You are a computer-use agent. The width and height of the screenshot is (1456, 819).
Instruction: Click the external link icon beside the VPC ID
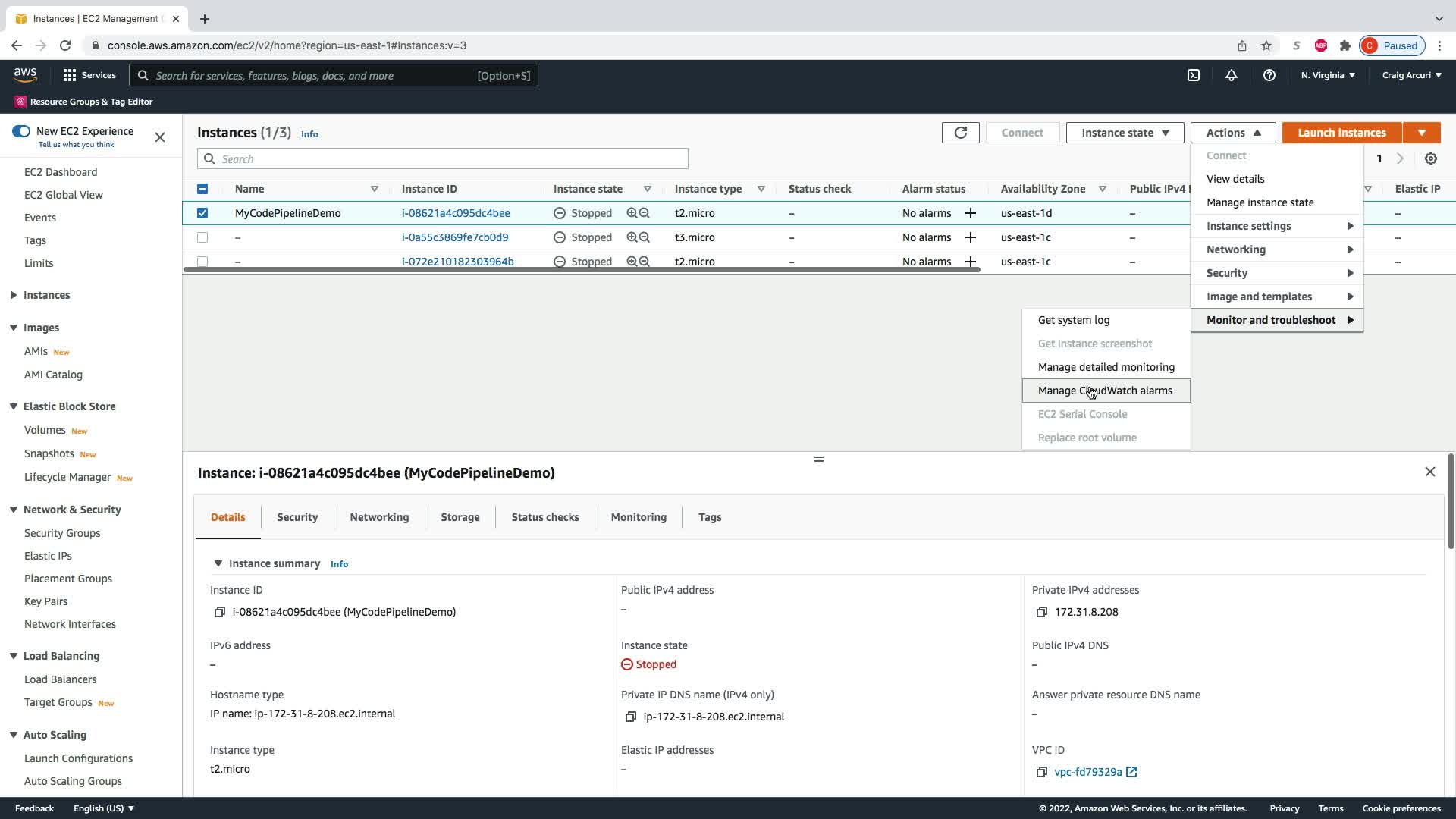(1131, 772)
